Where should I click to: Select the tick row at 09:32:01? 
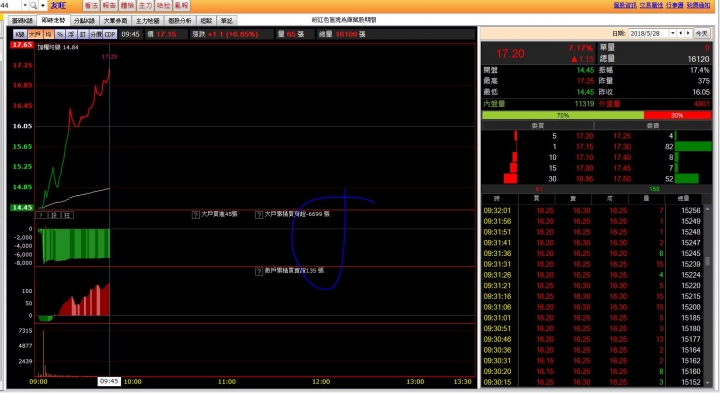coord(592,211)
